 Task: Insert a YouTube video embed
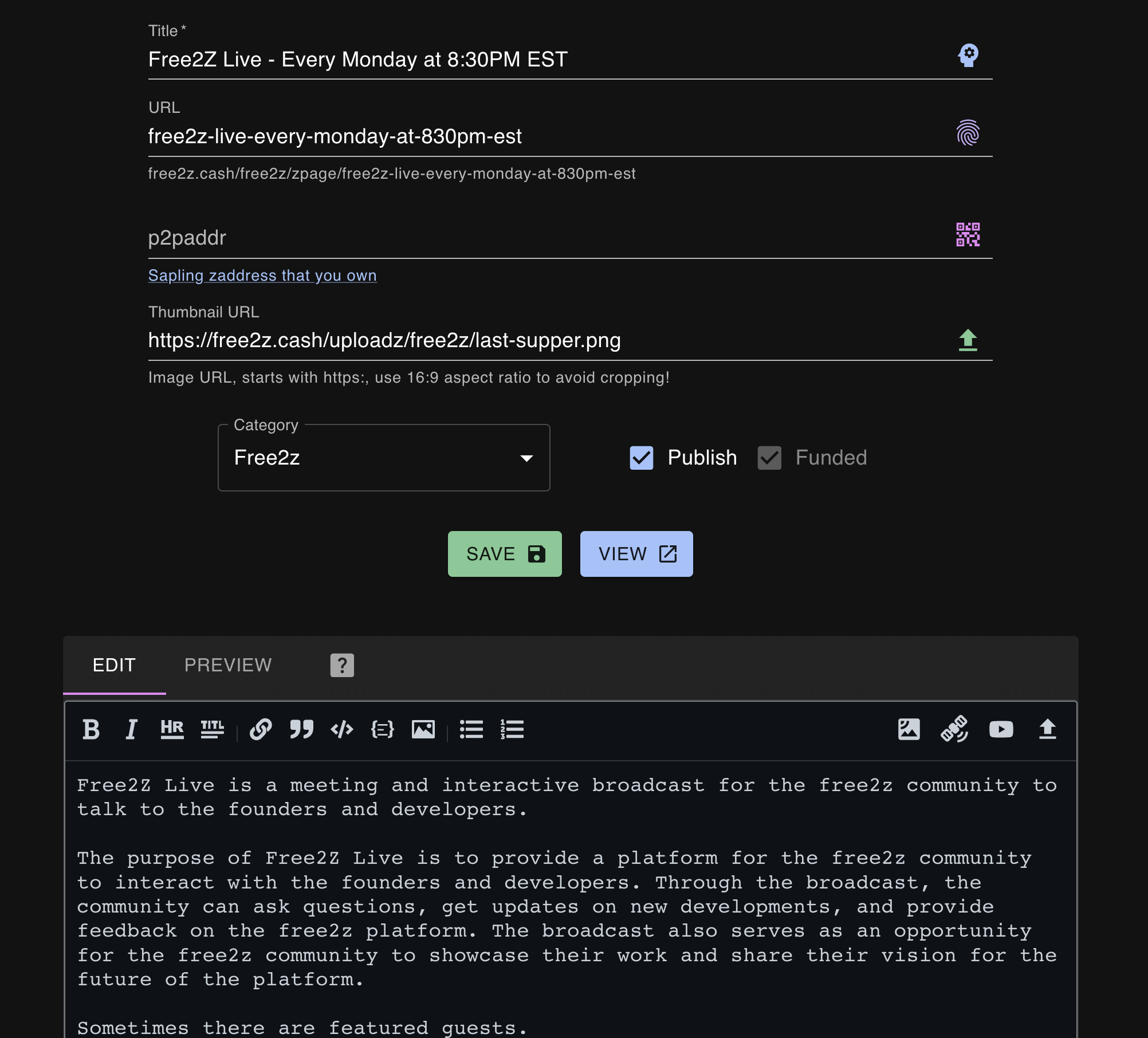[1001, 729]
